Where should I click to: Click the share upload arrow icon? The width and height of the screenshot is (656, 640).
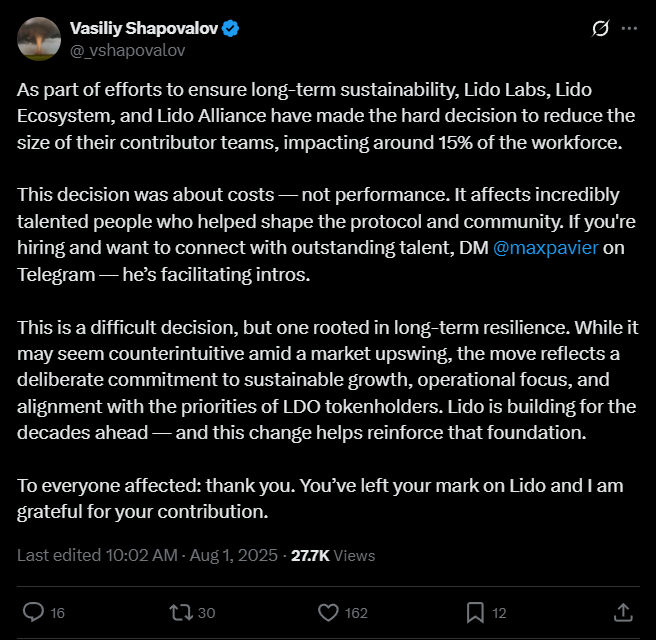click(x=623, y=612)
